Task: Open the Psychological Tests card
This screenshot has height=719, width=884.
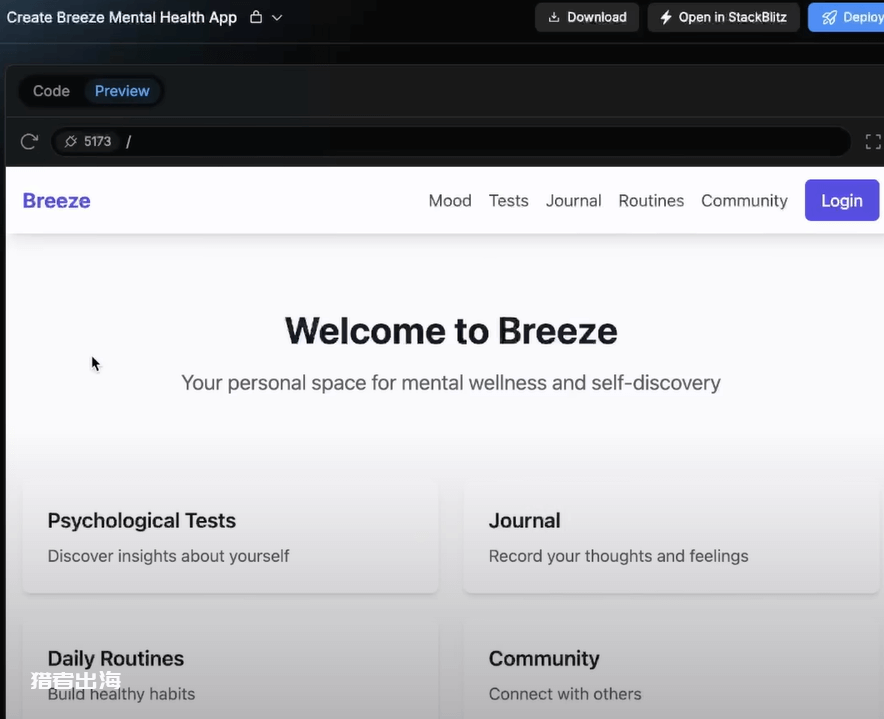Action: tap(230, 537)
